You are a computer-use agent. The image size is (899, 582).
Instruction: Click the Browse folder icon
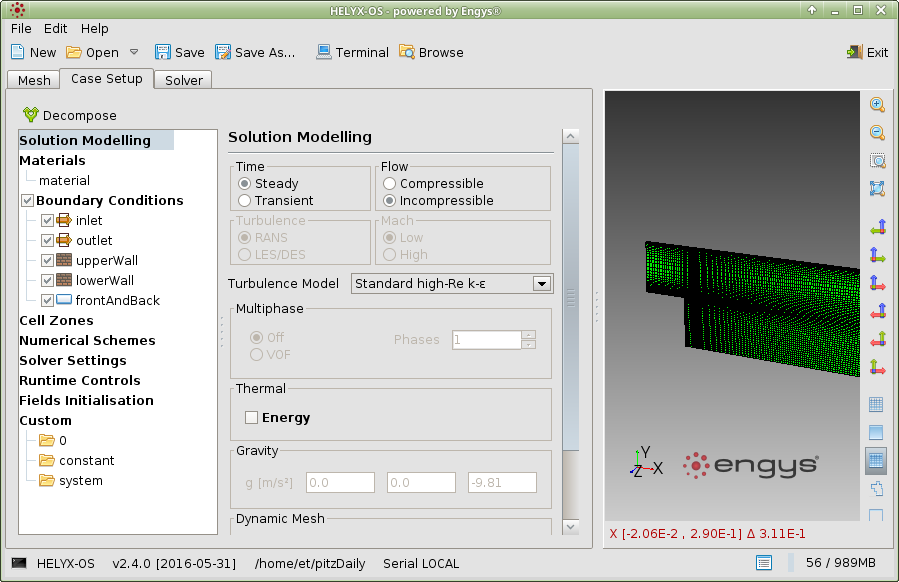406,52
